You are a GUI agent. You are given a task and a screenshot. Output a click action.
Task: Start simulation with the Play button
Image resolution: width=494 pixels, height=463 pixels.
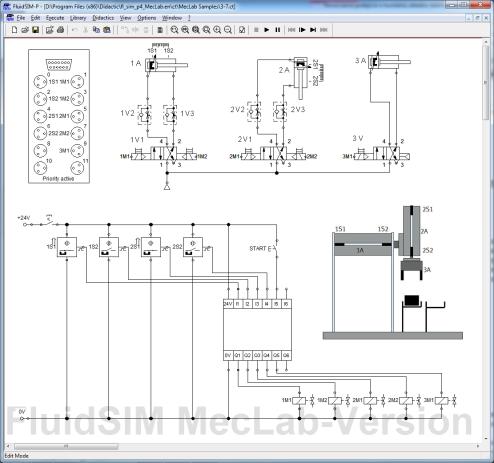tap(267, 30)
